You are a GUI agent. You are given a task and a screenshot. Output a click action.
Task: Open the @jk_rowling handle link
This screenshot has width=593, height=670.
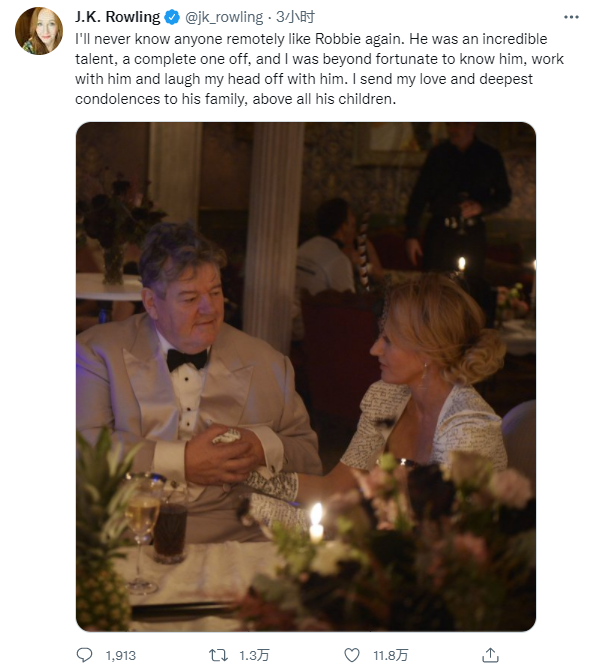click(224, 17)
